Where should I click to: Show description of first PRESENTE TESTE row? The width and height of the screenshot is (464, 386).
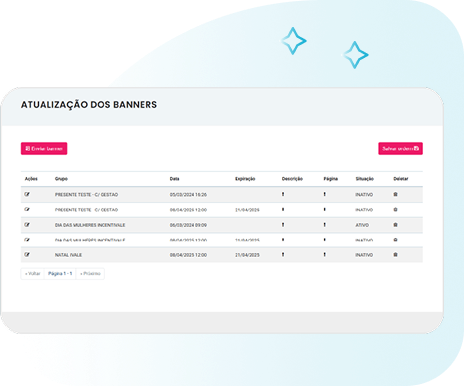(283, 194)
